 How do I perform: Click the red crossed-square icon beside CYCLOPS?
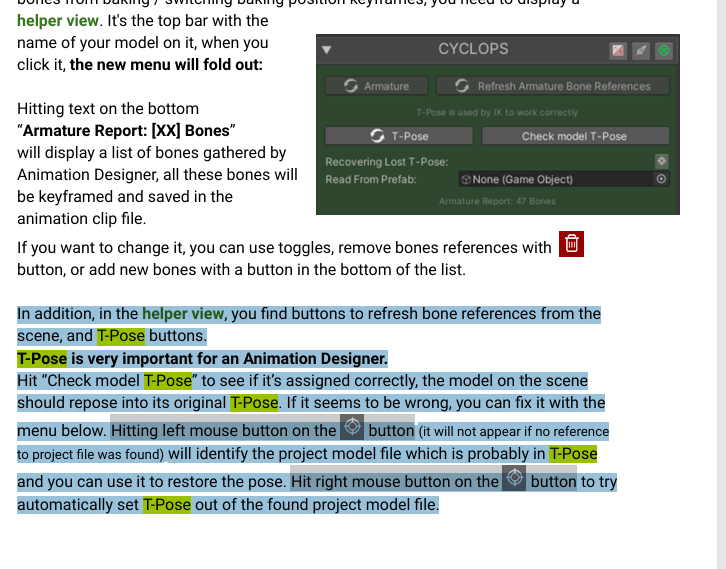point(618,50)
